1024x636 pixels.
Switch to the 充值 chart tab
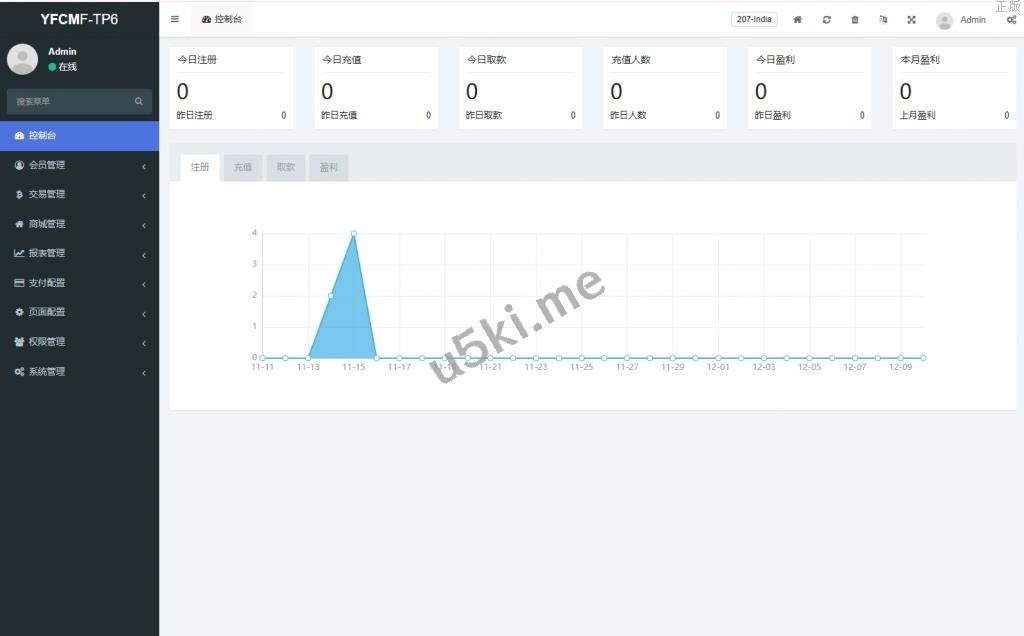click(x=243, y=168)
